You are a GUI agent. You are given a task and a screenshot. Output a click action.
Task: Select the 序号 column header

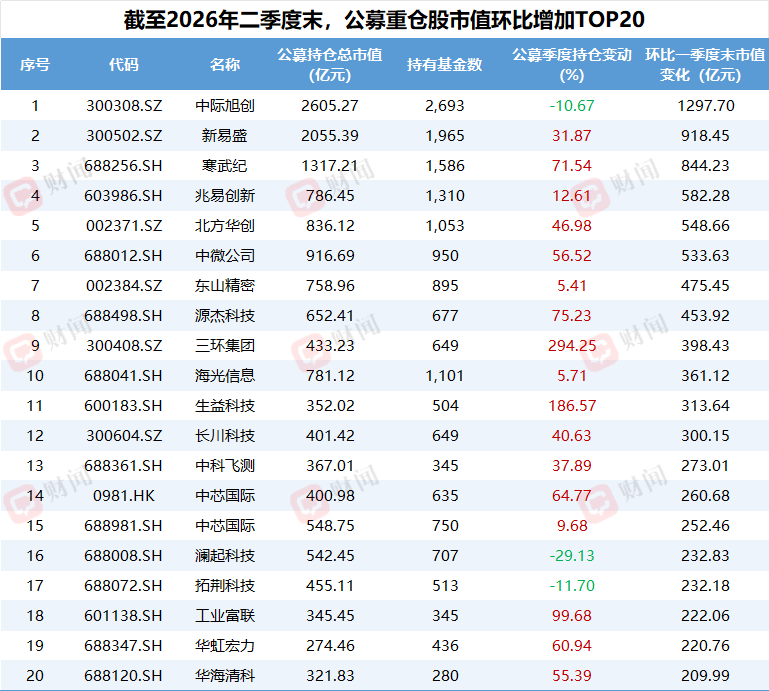coord(35,64)
